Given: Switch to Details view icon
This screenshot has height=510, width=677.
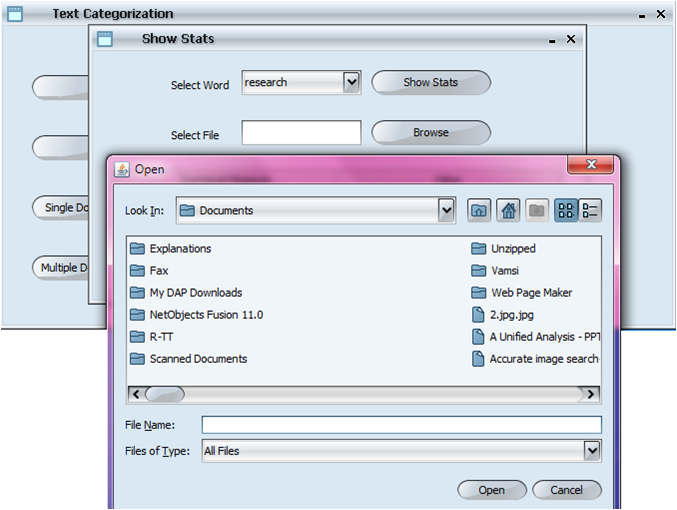Looking at the screenshot, I should pyautogui.click(x=590, y=210).
